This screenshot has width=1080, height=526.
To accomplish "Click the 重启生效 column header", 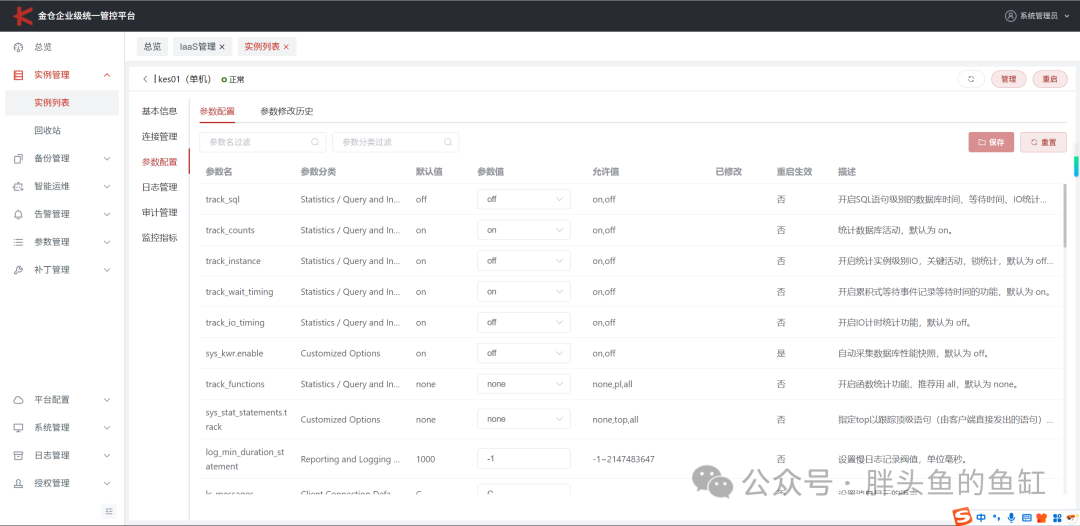I will pos(795,171).
